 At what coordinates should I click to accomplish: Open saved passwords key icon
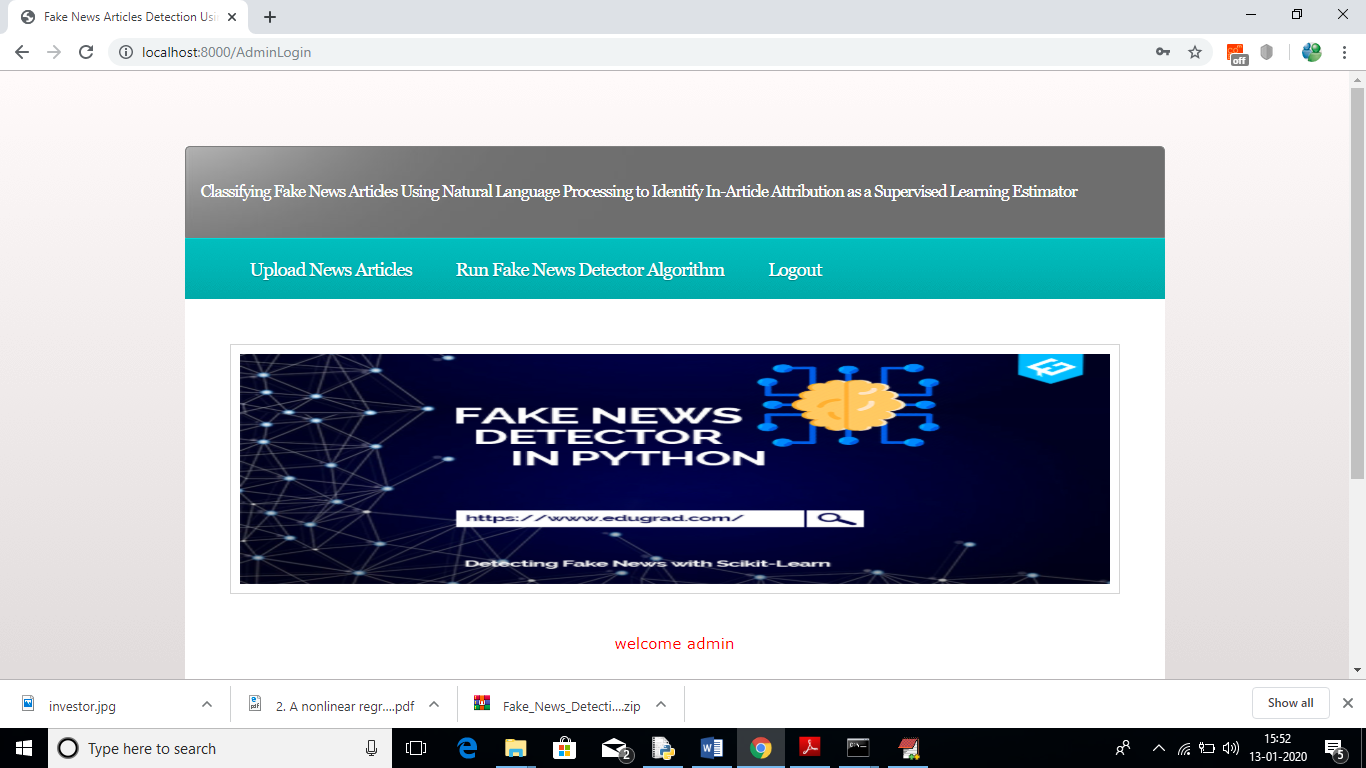[1163, 52]
